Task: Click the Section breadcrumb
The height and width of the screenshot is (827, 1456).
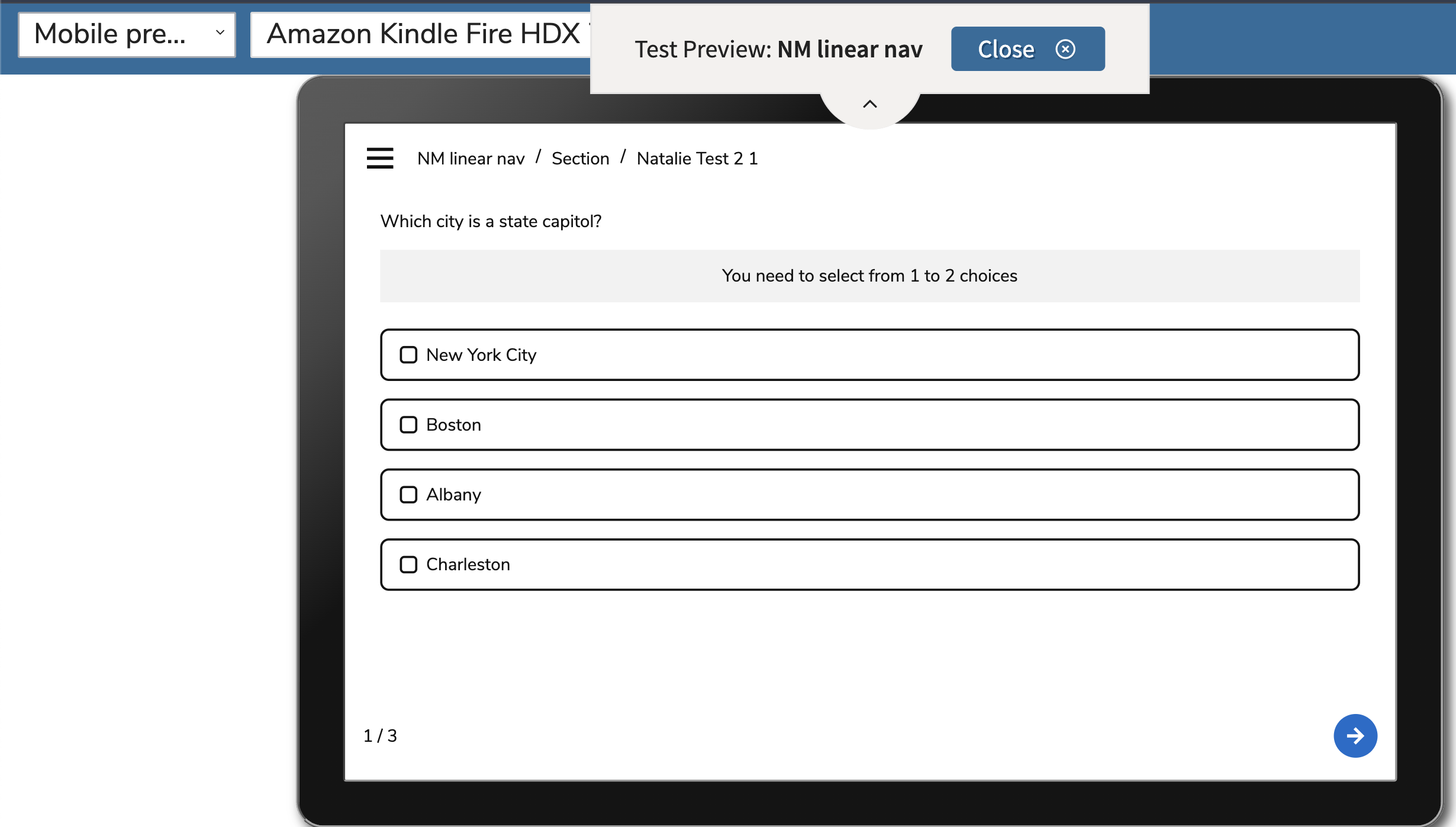Action: 580,159
